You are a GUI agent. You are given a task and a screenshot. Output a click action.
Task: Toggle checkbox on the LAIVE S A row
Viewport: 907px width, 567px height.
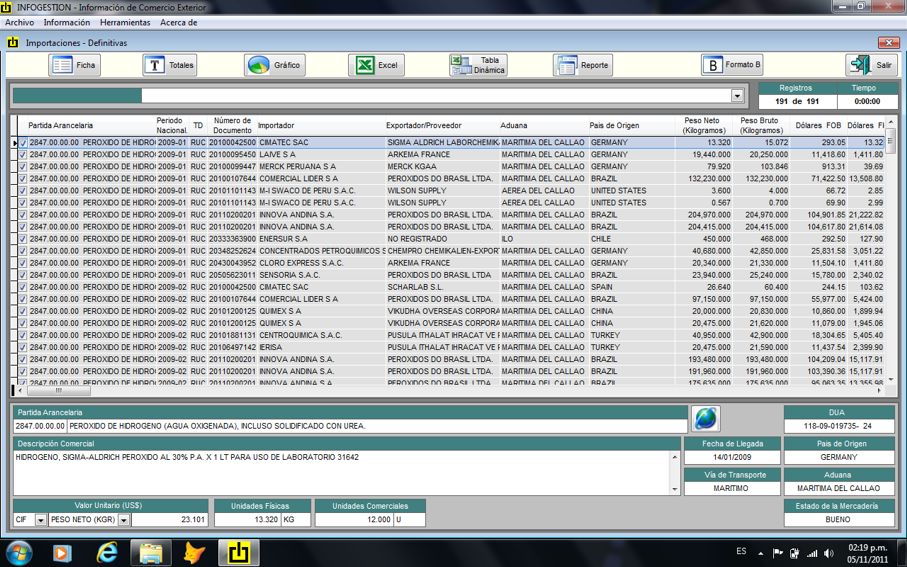tap(23, 155)
